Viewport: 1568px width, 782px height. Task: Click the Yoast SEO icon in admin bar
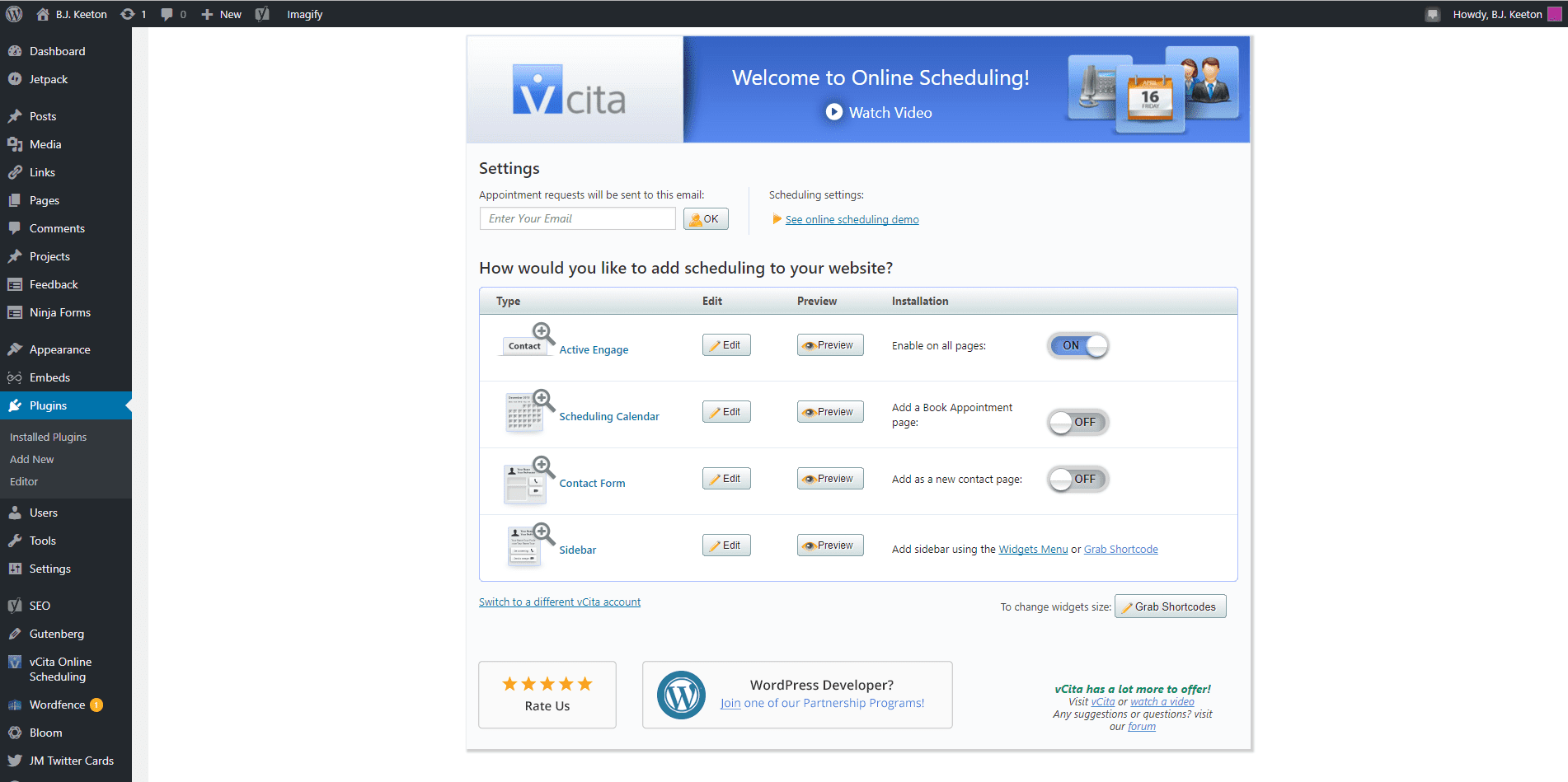tap(262, 14)
